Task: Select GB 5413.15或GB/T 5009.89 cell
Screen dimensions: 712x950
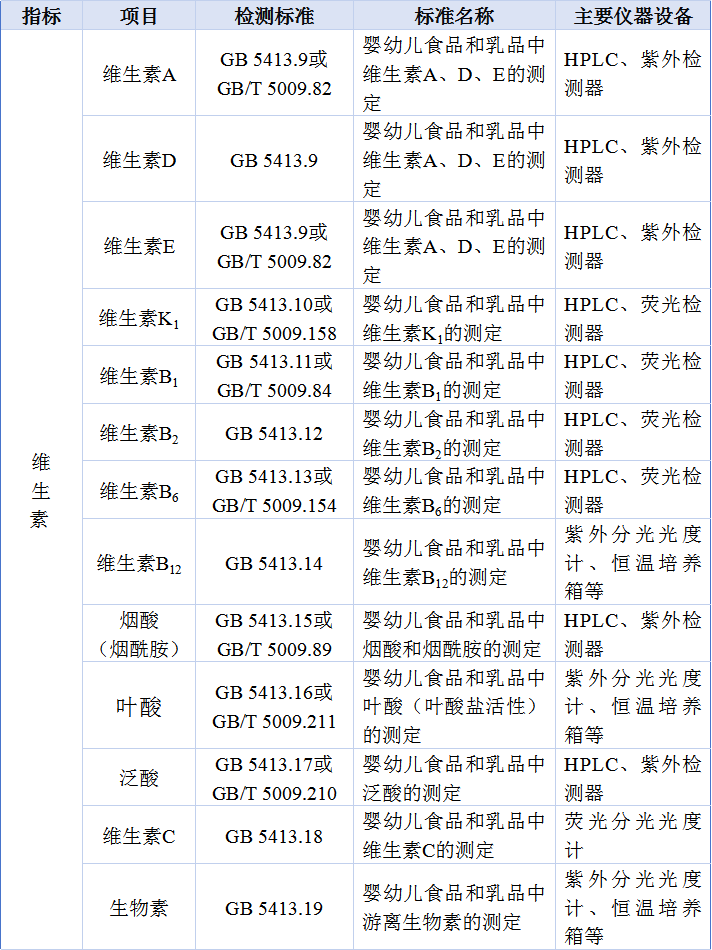Action: tap(274, 634)
